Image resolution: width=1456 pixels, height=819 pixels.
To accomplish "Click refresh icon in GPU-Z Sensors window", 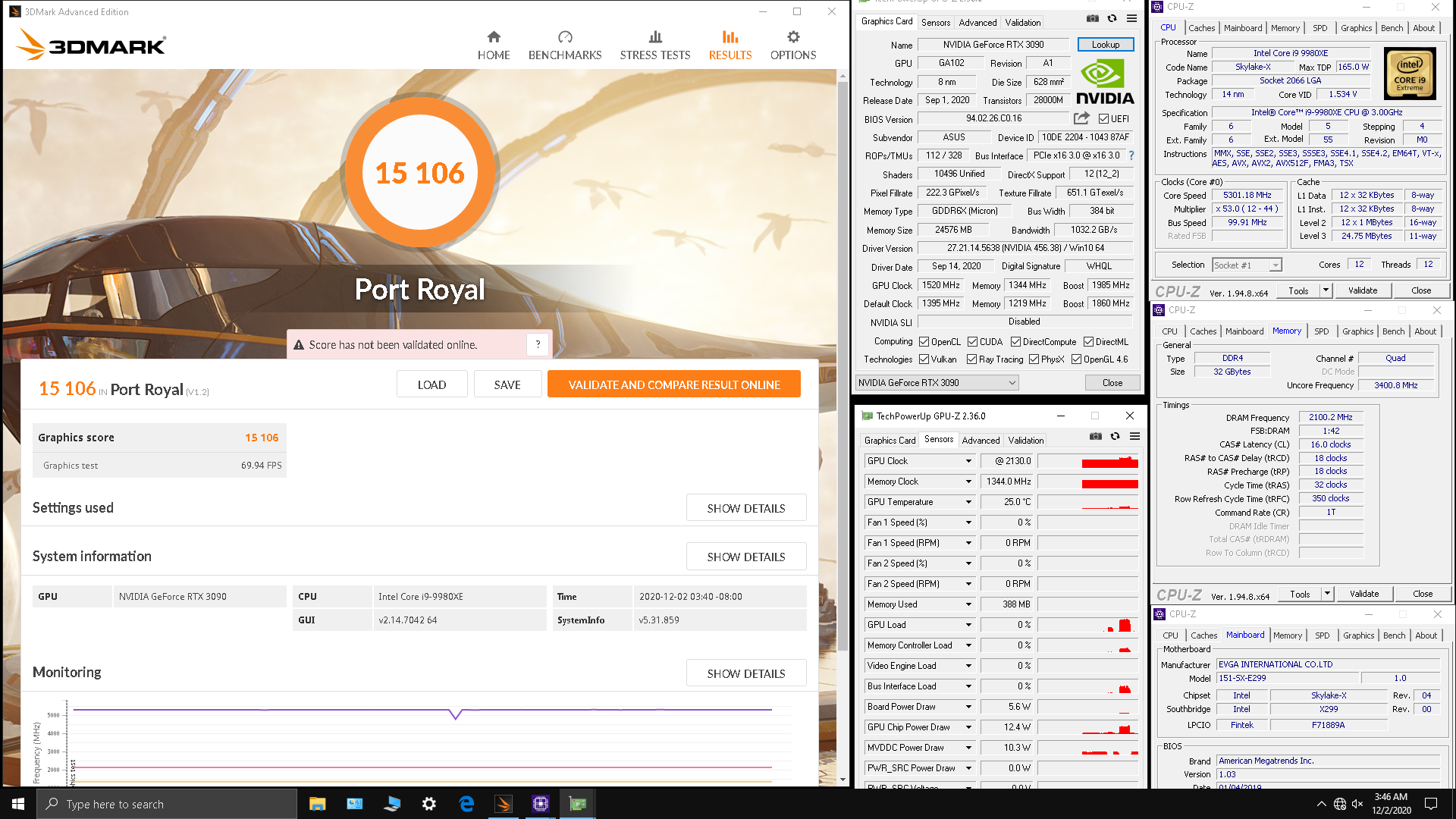I will point(1115,436).
